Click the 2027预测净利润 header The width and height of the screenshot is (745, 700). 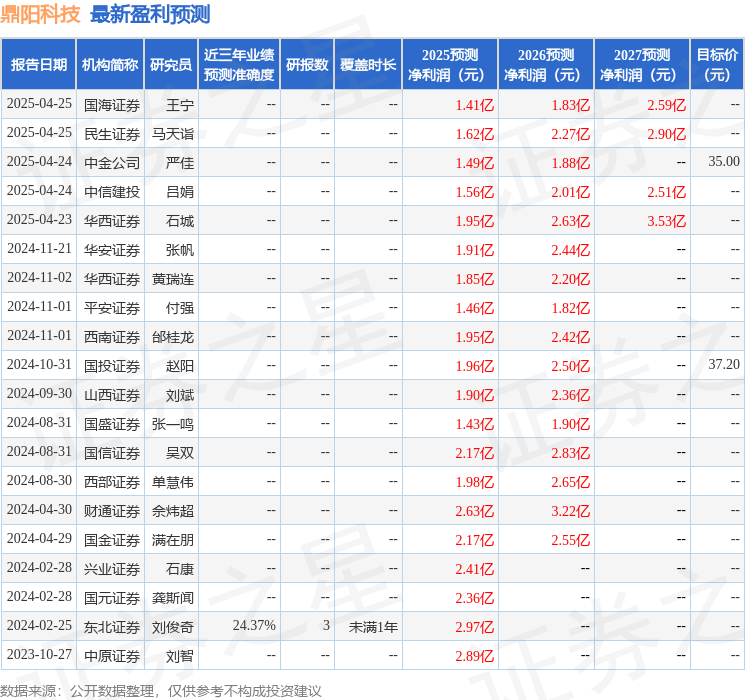tap(642, 65)
